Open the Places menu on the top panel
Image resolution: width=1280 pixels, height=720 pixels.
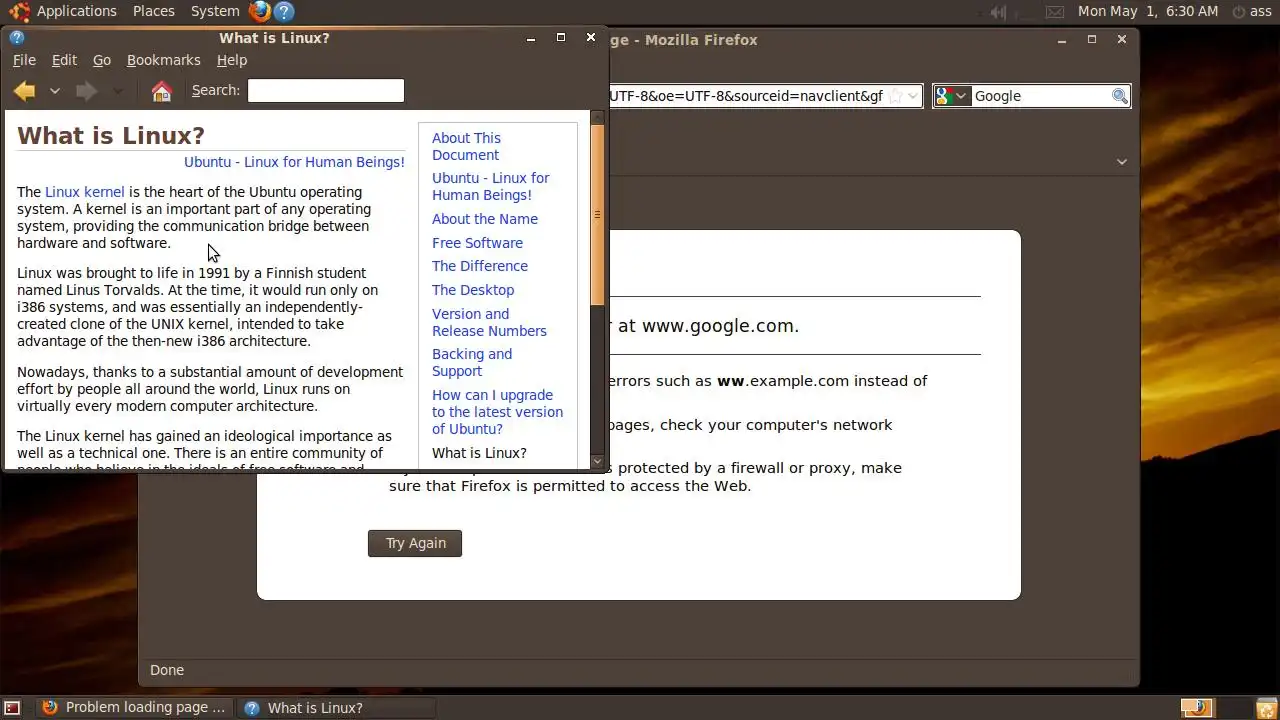(154, 11)
